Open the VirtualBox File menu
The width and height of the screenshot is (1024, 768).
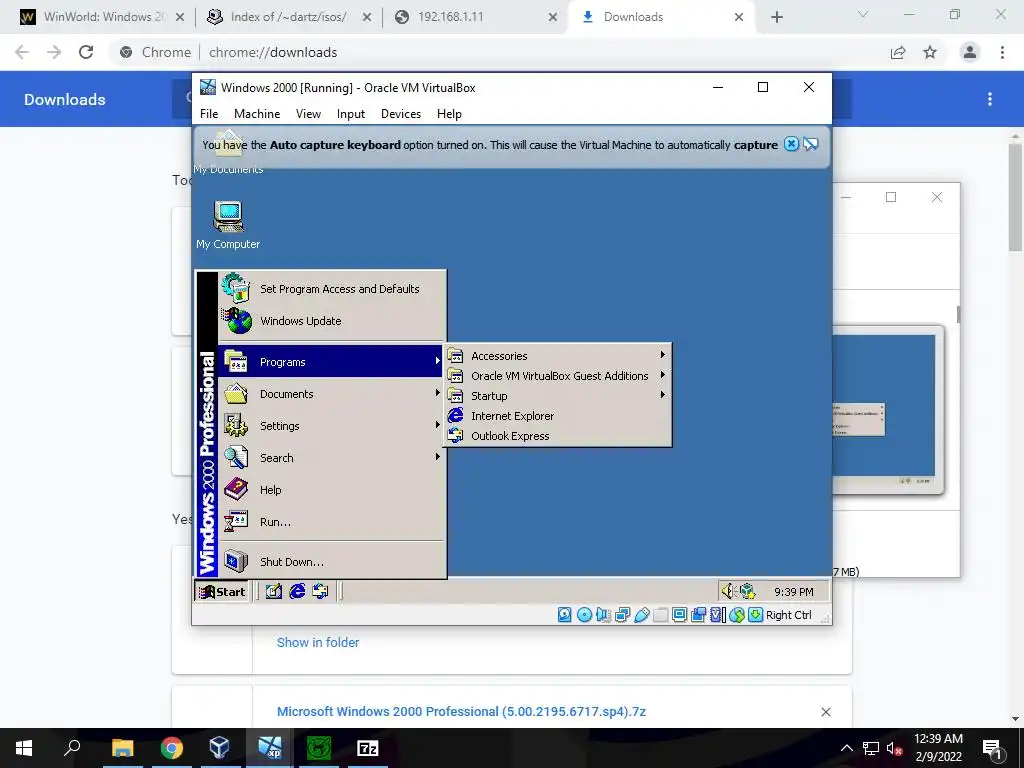(x=209, y=114)
